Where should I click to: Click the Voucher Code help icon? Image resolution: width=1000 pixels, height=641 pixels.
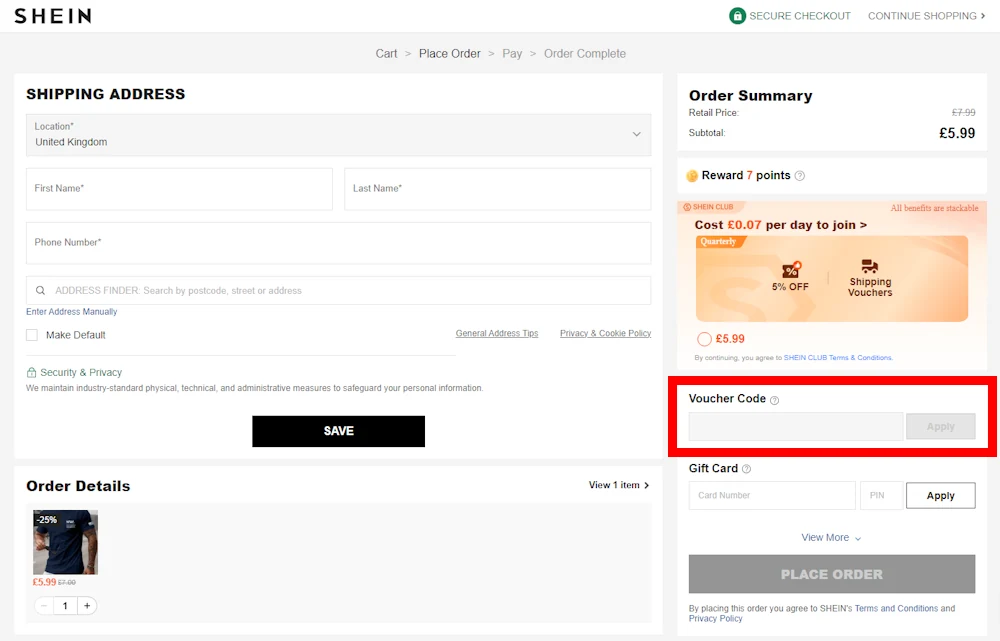(774, 401)
